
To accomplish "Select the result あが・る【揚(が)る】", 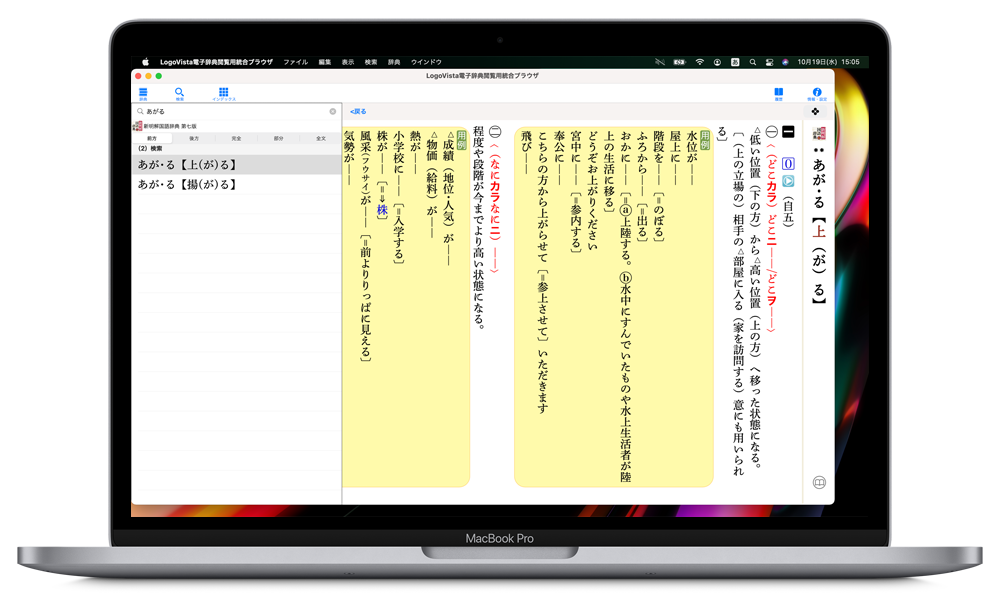I will tap(237, 184).
